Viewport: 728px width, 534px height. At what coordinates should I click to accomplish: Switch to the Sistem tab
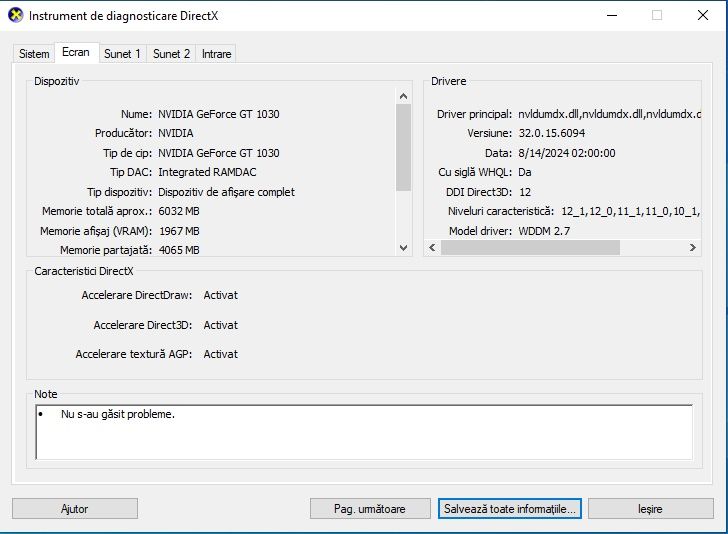pyautogui.click(x=34, y=54)
